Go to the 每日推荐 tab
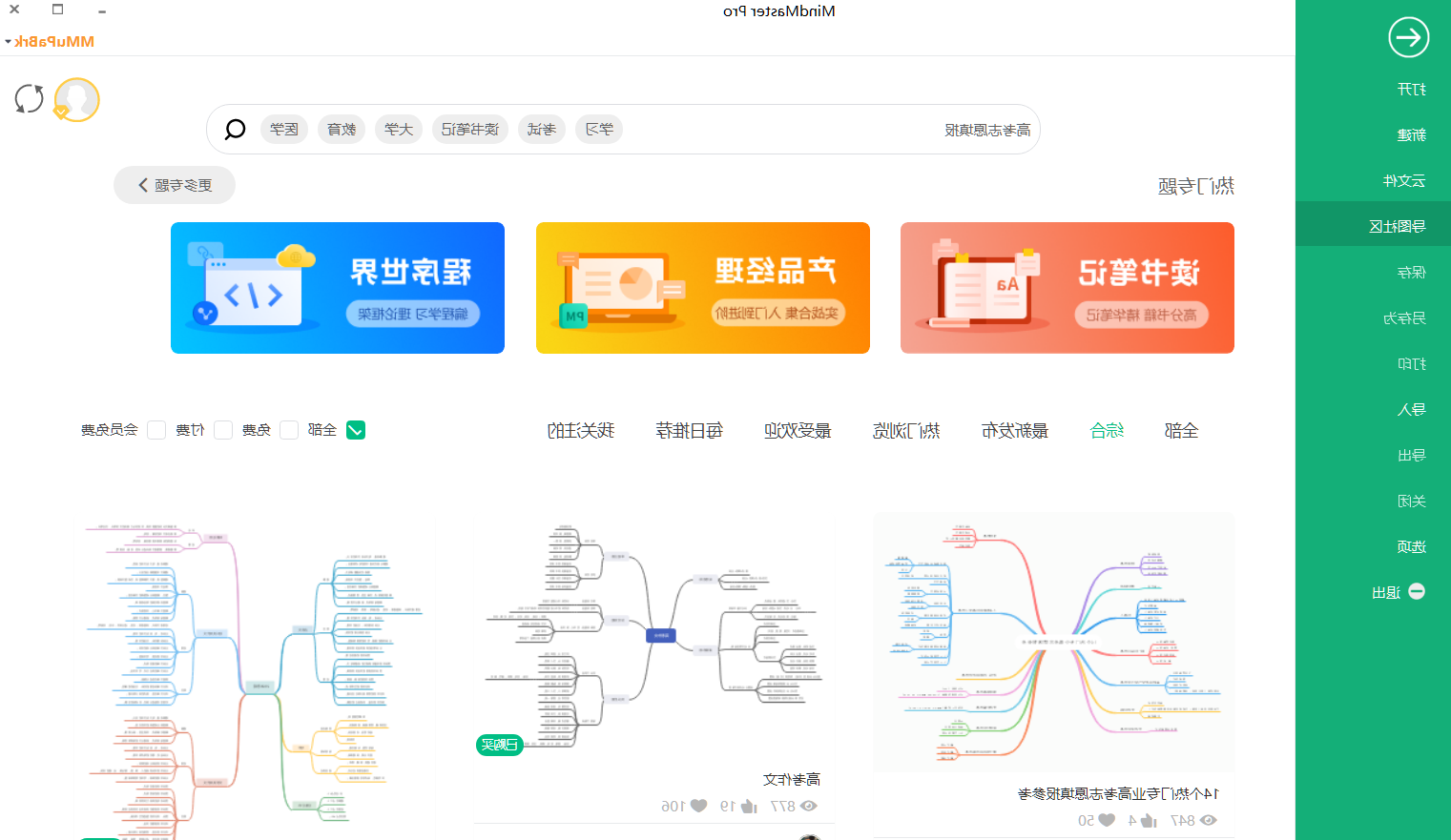1451x840 pixels. [x=689, y=431]
